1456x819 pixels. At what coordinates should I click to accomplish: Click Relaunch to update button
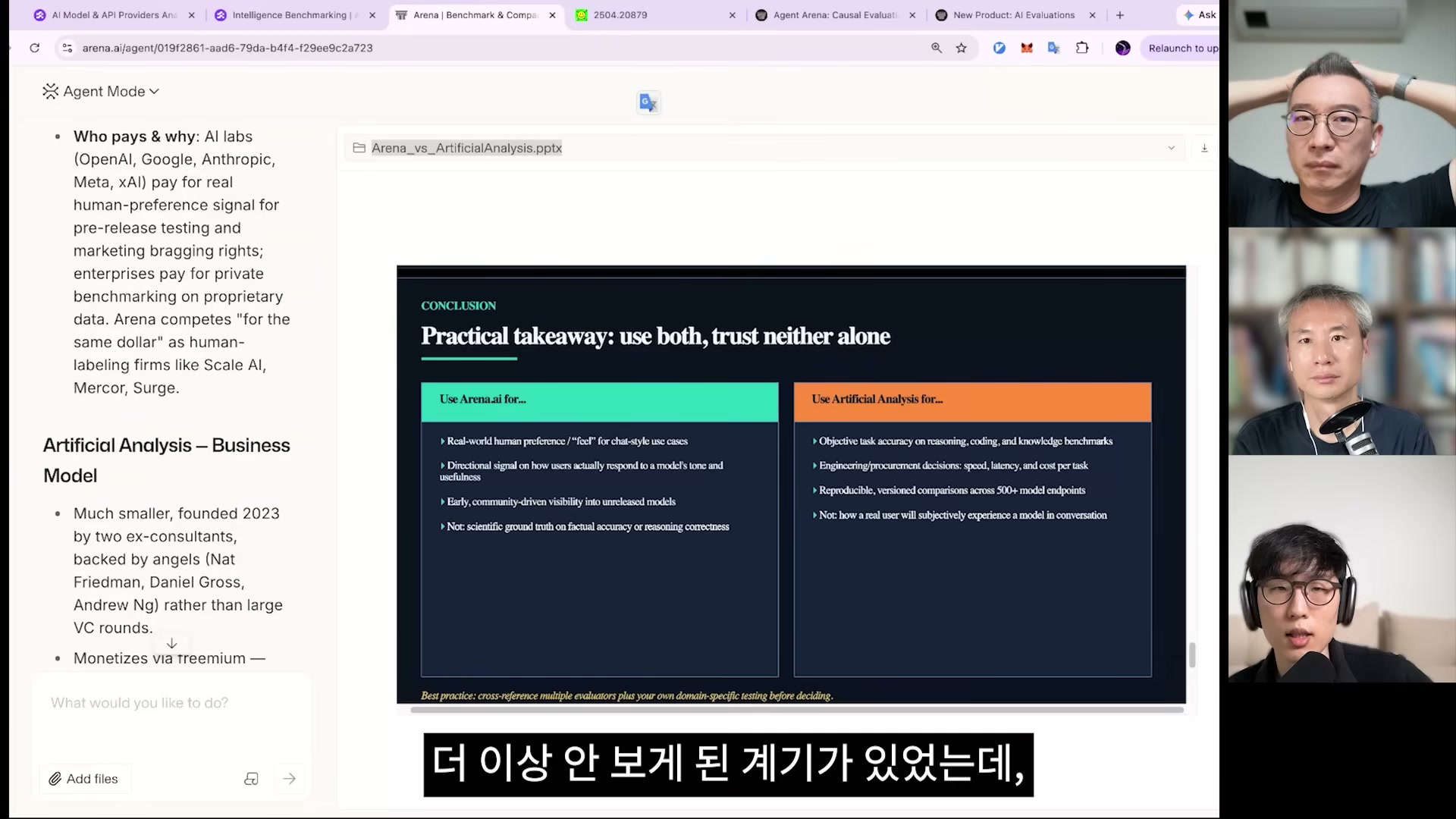(1180, 48)
